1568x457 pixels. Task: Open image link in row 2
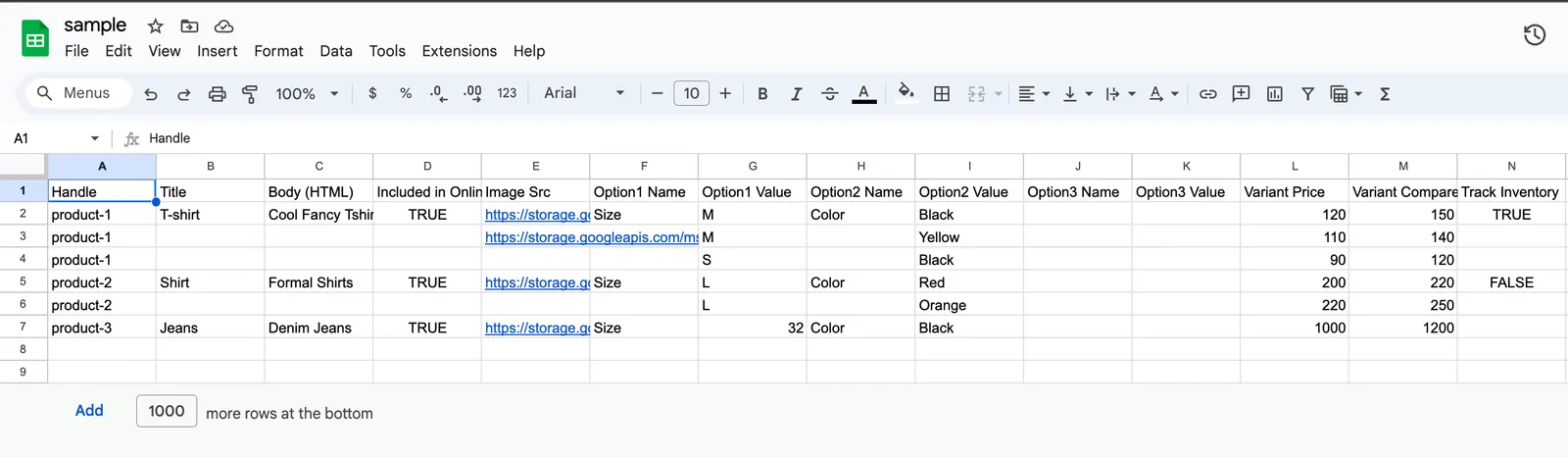click(537, 215)
